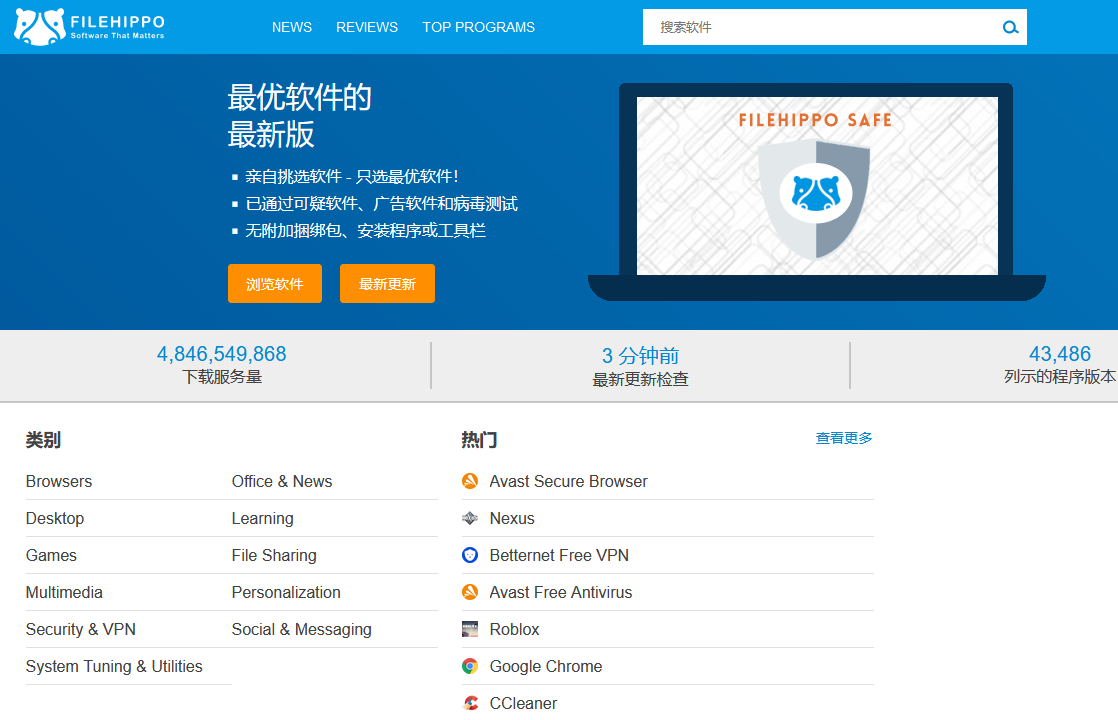This screenshot has height=720, width=1118.
Task: Select the Security & VPN category
Action: click(x=81, y=629)
